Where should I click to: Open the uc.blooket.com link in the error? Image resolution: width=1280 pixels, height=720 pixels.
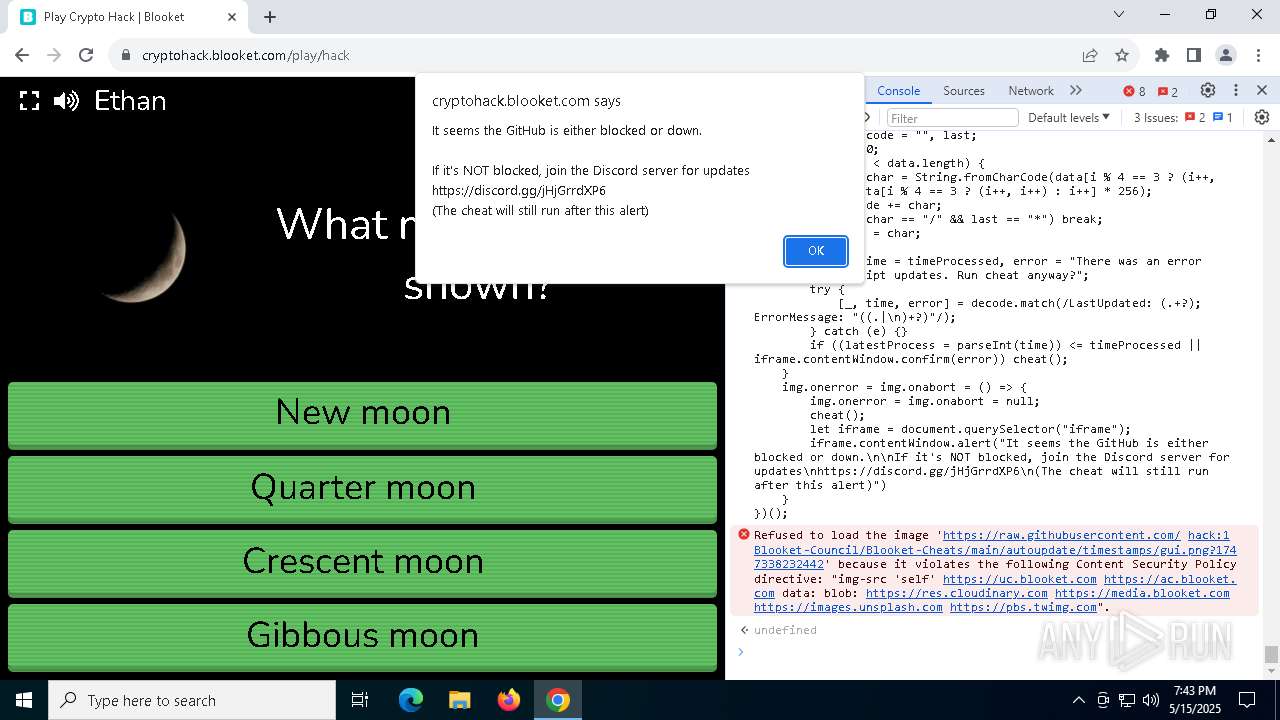coord(1020,579)
